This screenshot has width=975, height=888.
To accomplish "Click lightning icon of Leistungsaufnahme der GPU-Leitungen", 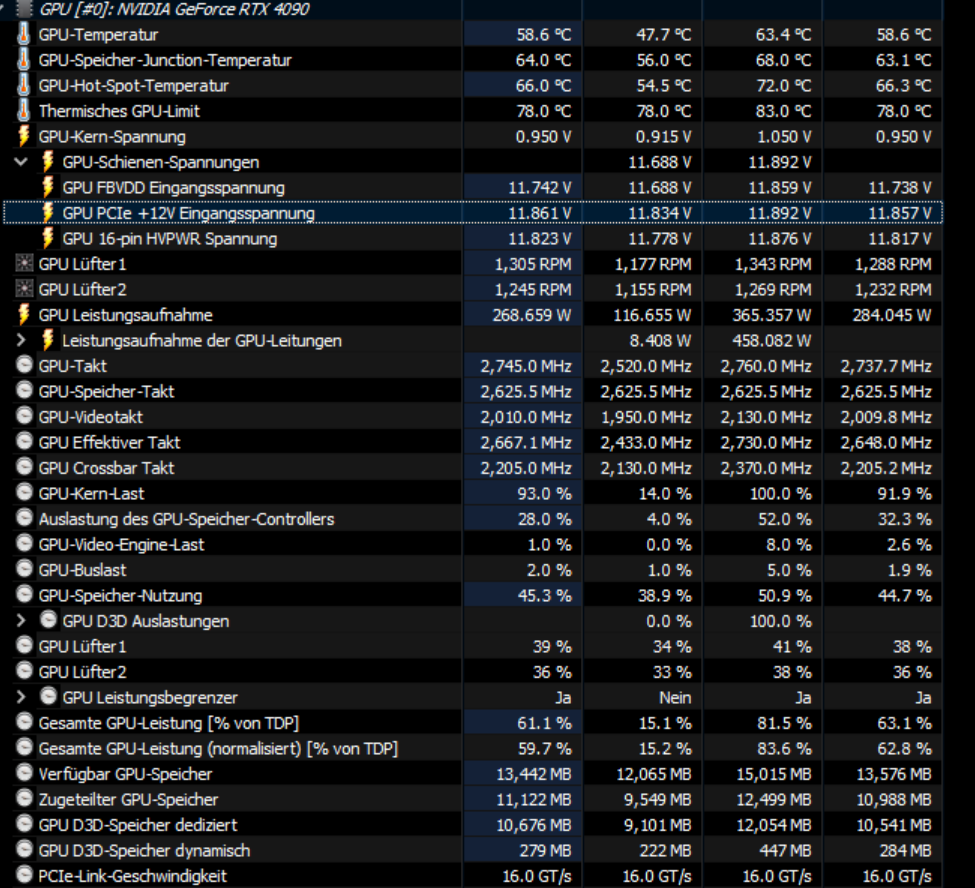I will click(48, 340).
